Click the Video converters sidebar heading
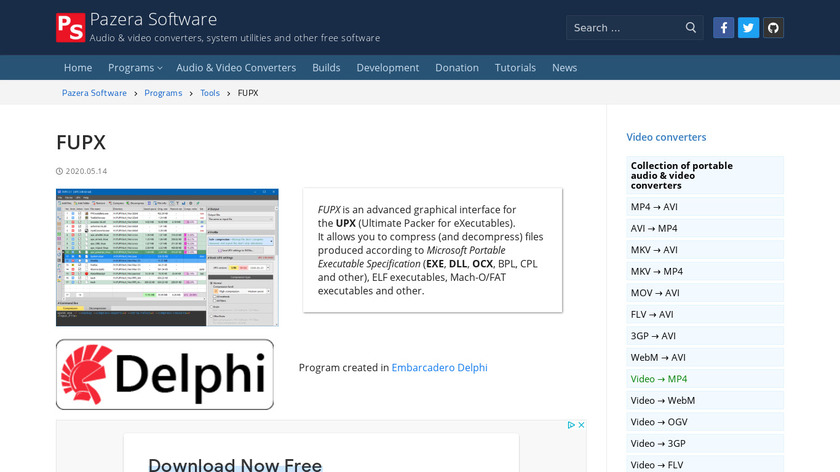The image size is (840, 472). 666,137
